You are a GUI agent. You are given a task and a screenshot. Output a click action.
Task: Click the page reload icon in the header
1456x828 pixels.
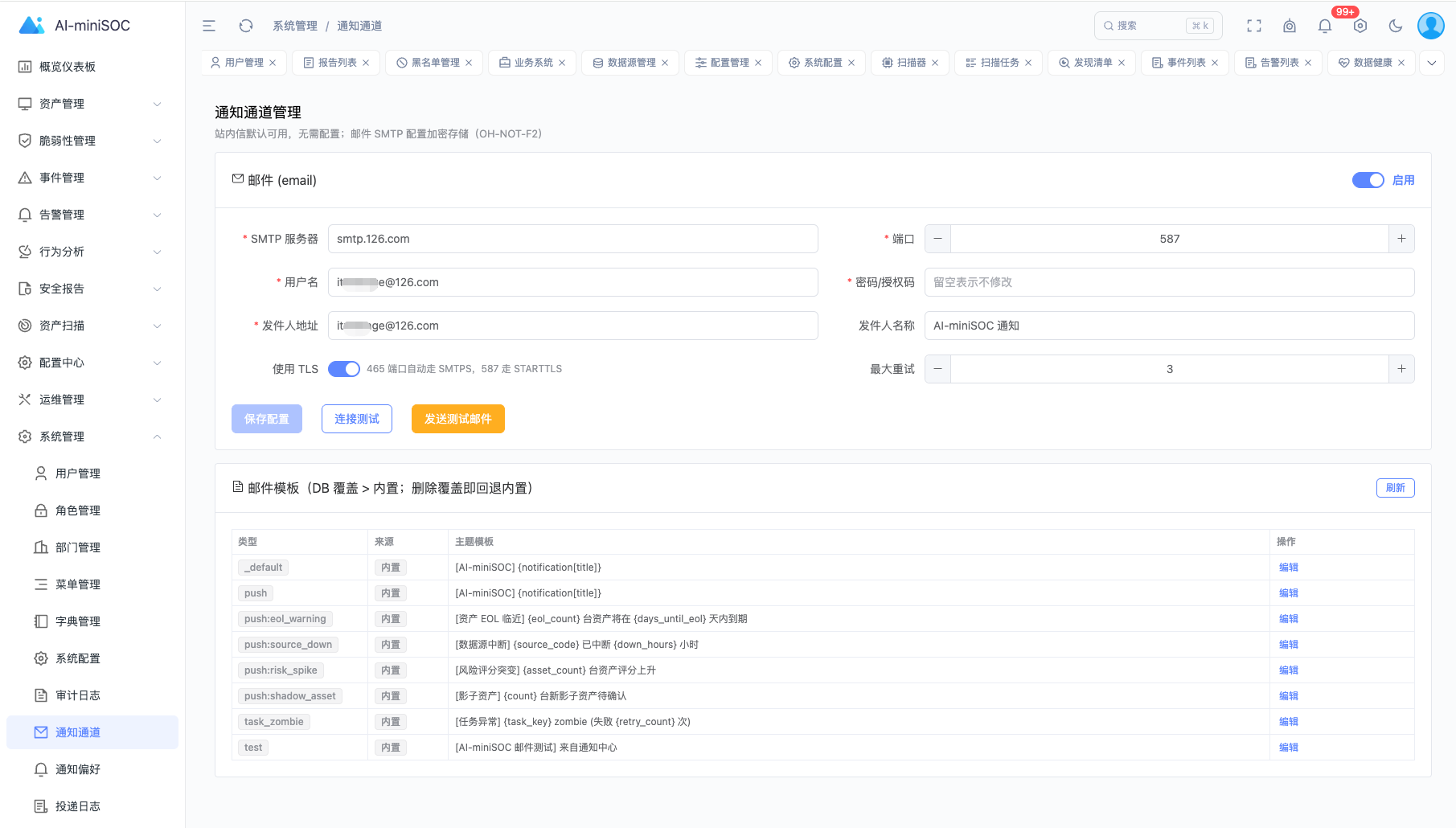click(x=246, y=26)
